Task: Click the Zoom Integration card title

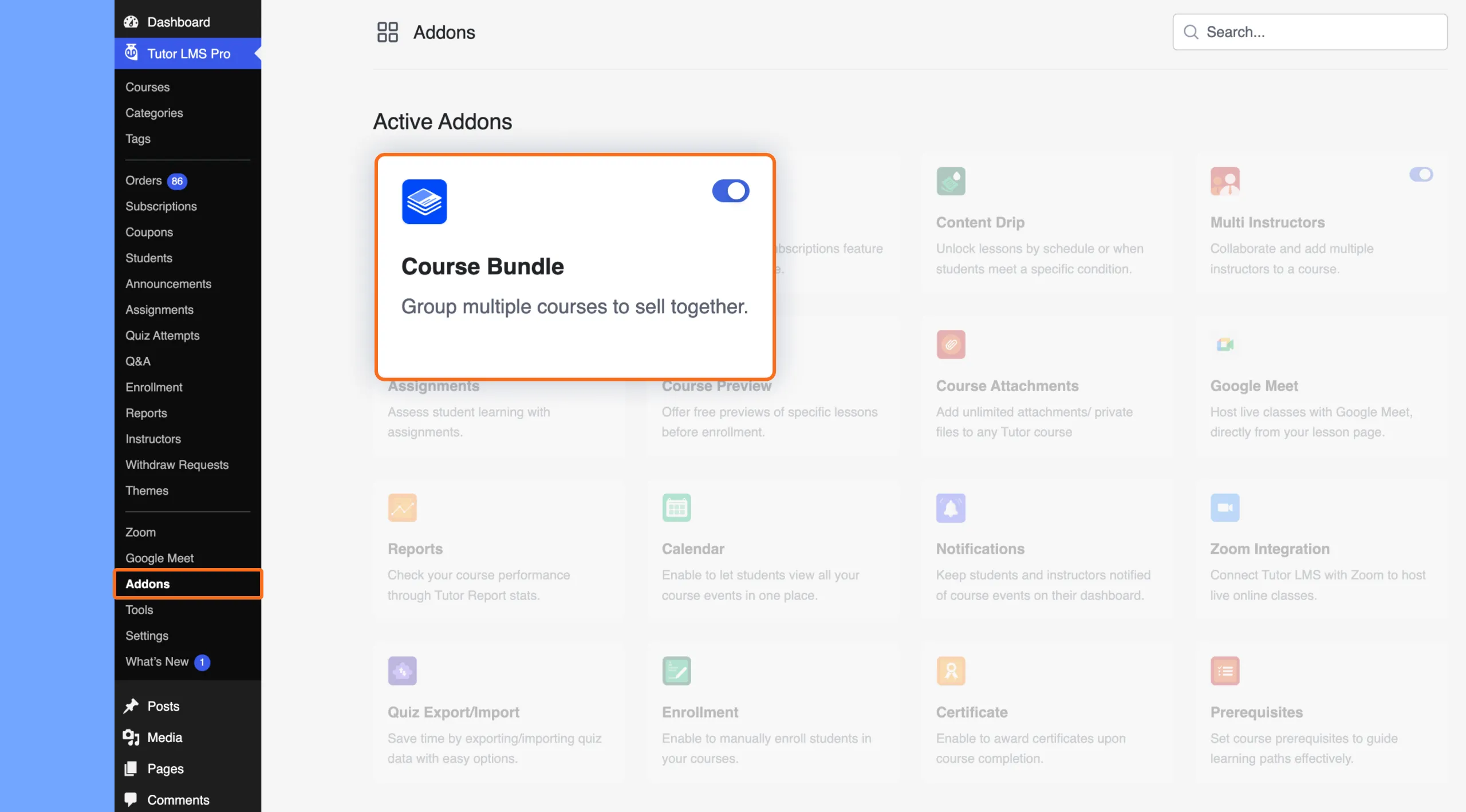Action: (x=1270, y=549)
